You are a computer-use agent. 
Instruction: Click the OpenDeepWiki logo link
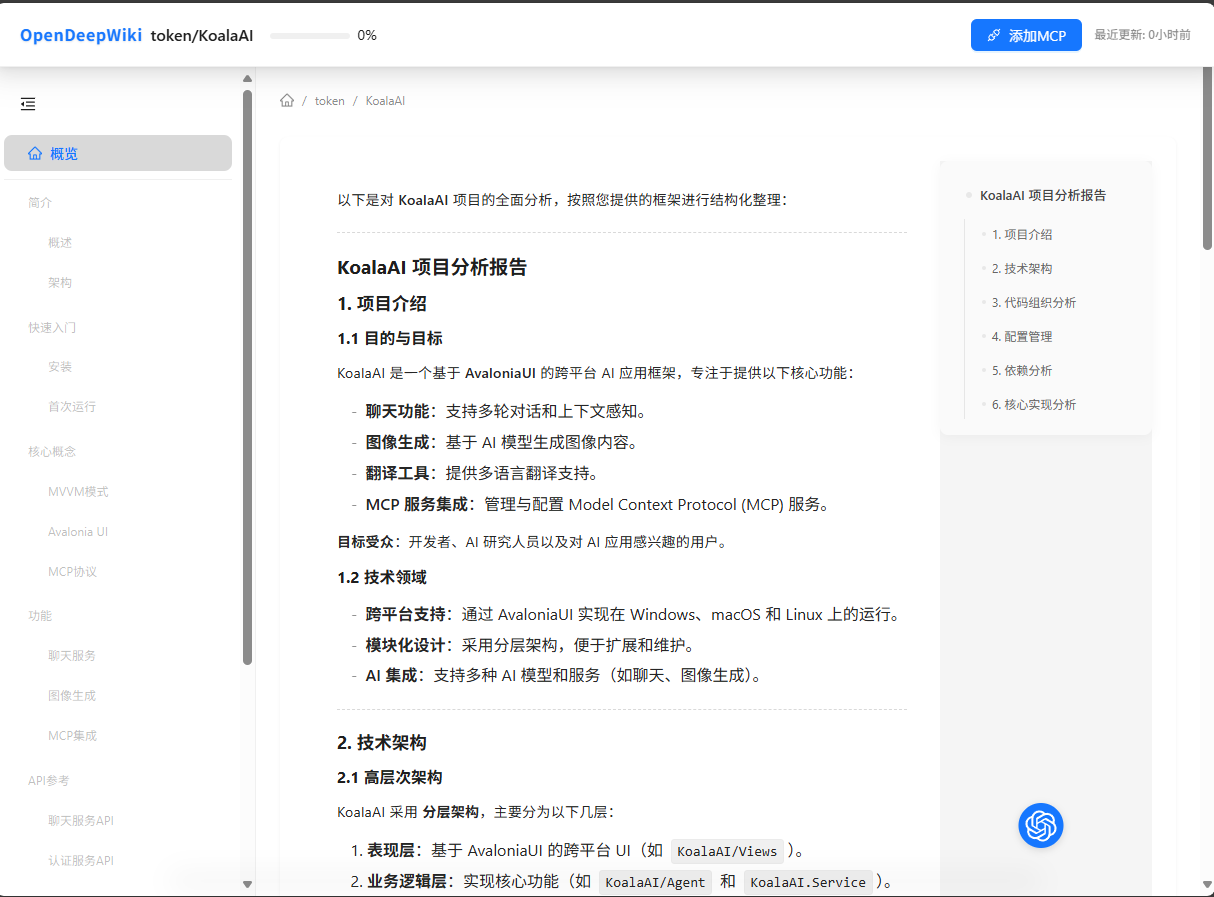pos(81,35)
